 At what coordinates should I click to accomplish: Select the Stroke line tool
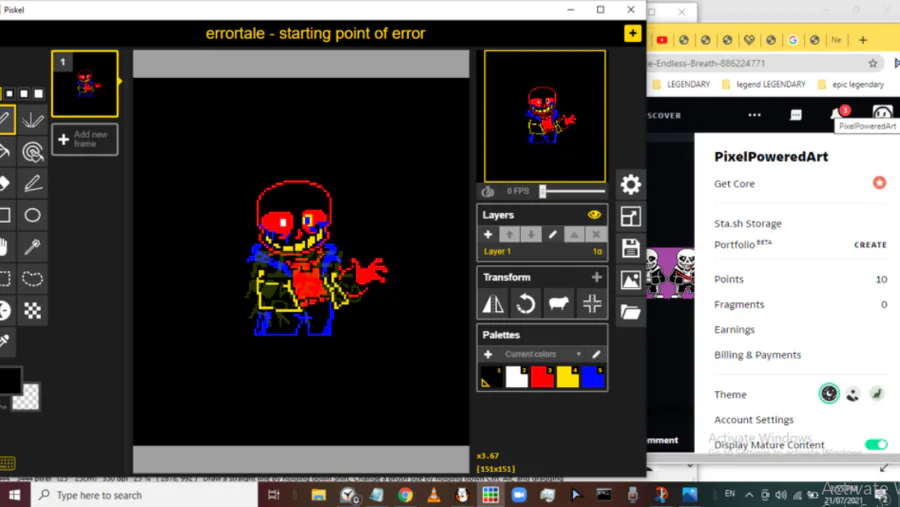pos(32,183)
